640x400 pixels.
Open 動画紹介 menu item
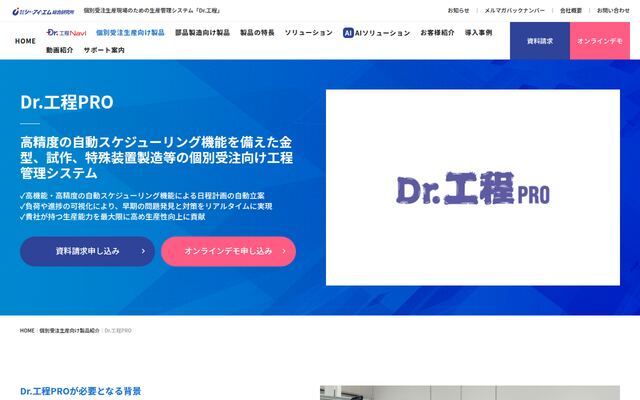(x=60, y=50)
